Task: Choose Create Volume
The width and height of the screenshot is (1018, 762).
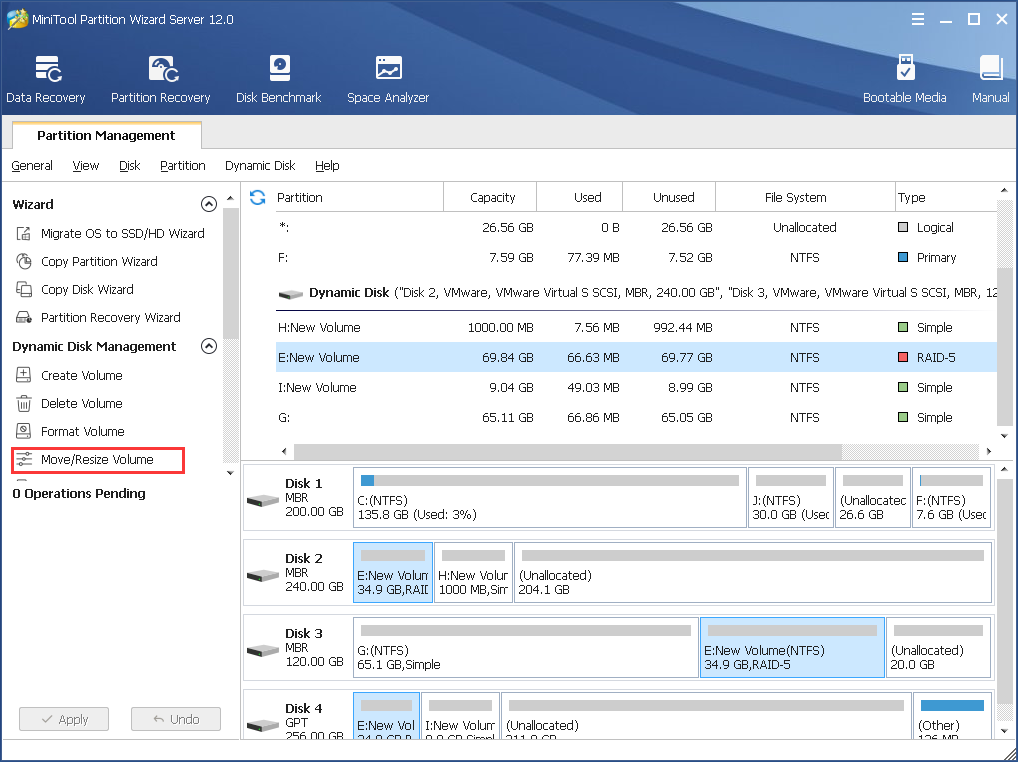Action: (x=82, y=375)
